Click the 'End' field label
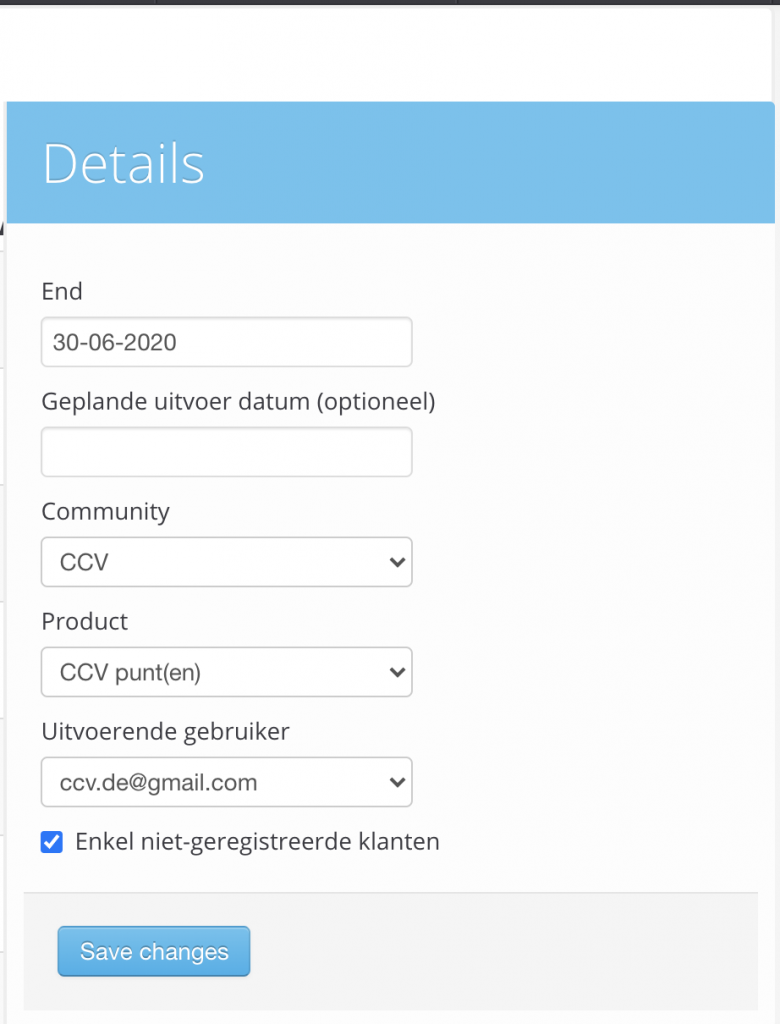780x1024 pixels. coord(62,291)
